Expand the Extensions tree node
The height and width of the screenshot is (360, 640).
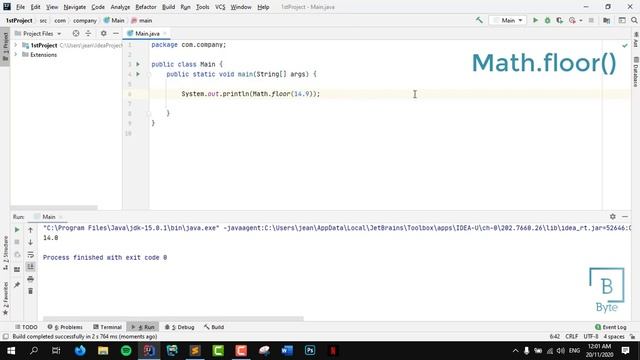[x=16, y=55]
